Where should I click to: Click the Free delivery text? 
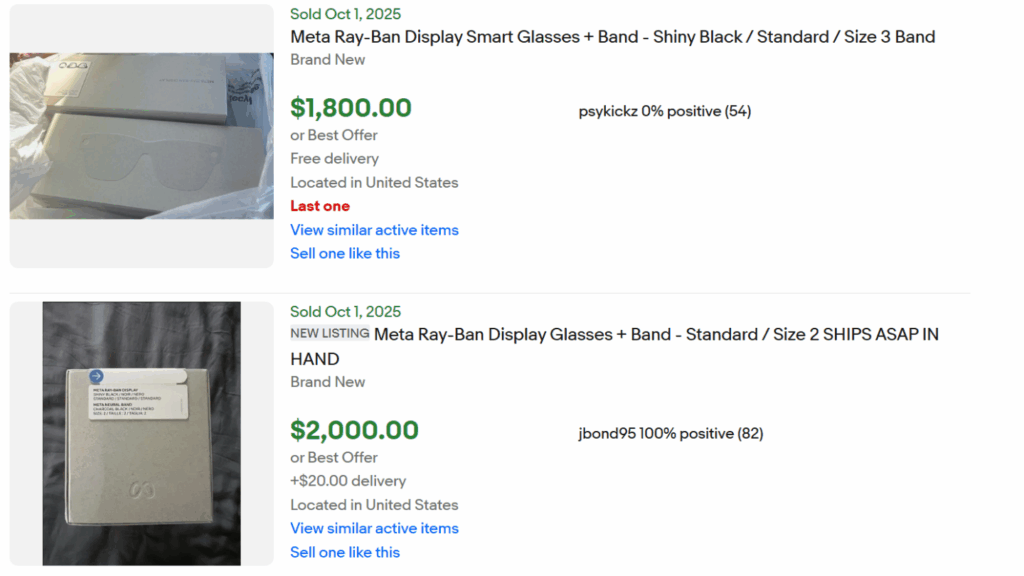(334, 158)
